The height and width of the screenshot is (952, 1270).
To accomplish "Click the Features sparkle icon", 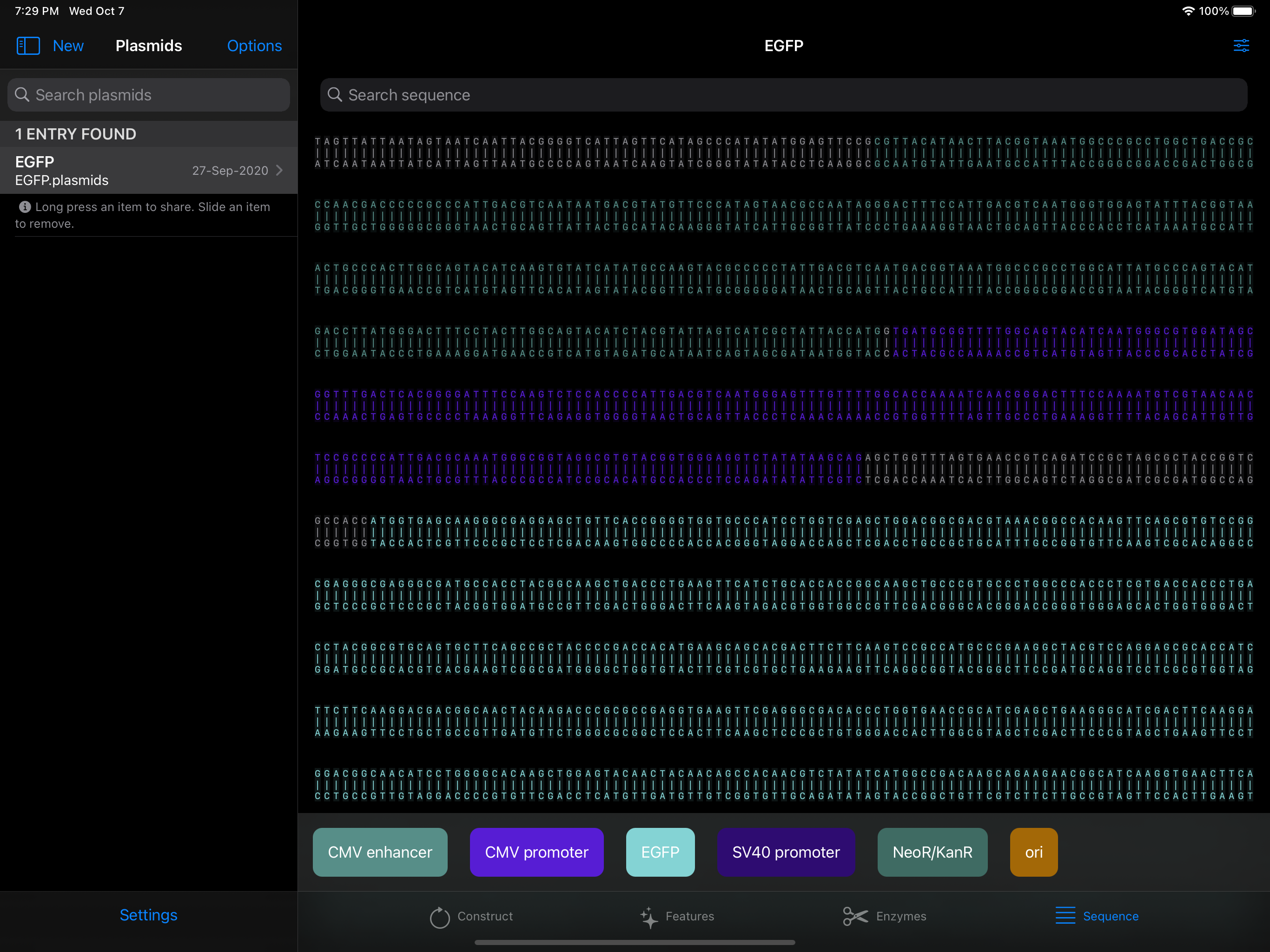I will click(x=649, y=917).
